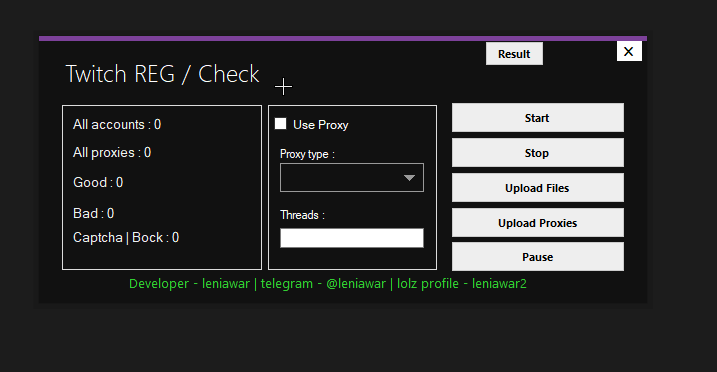Image resolution: width=717 pixels, height=372 pixels.
Task: Open the Result view
Action: [x=514, y=54]
